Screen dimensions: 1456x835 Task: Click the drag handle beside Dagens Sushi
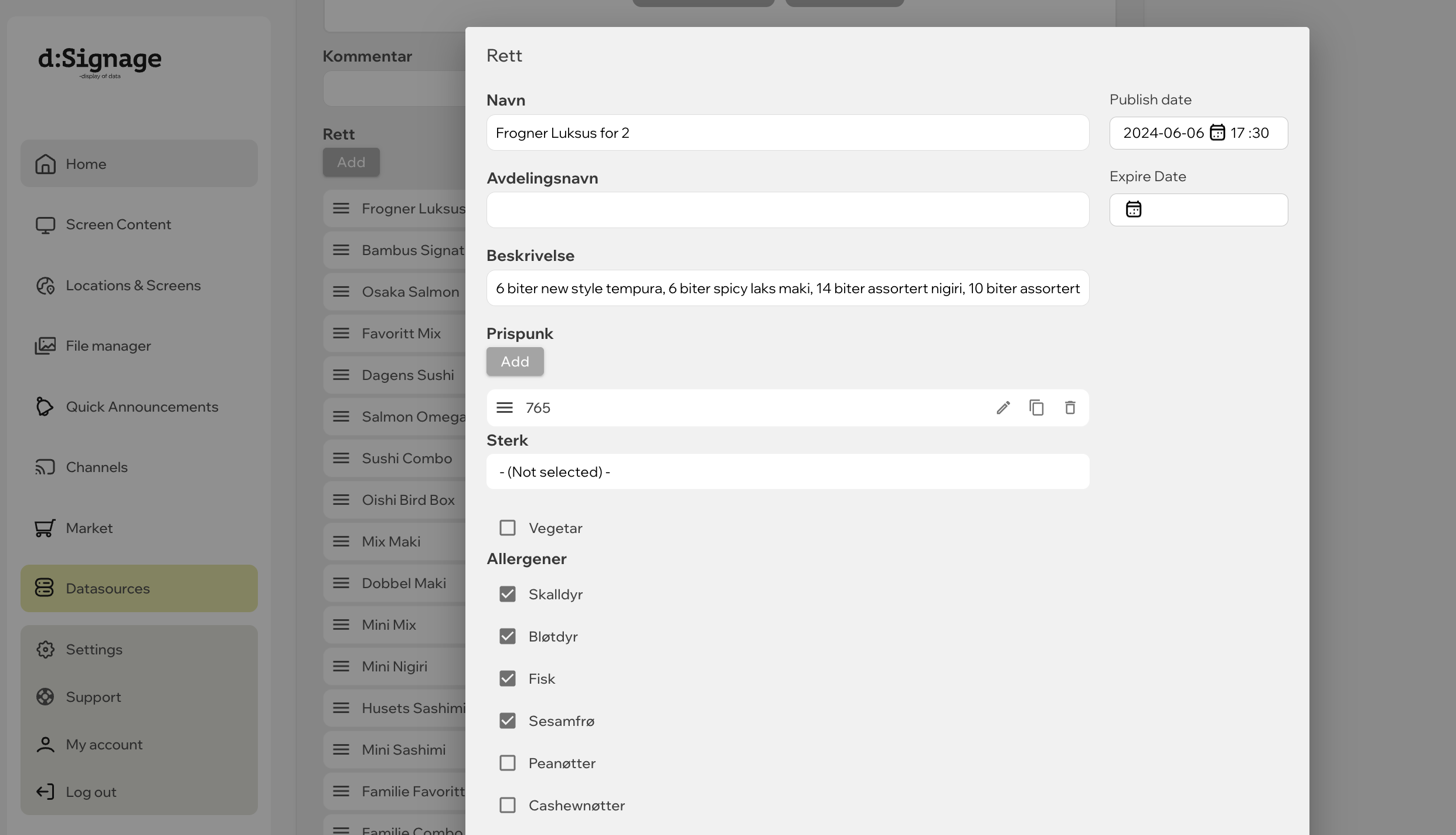341,375
